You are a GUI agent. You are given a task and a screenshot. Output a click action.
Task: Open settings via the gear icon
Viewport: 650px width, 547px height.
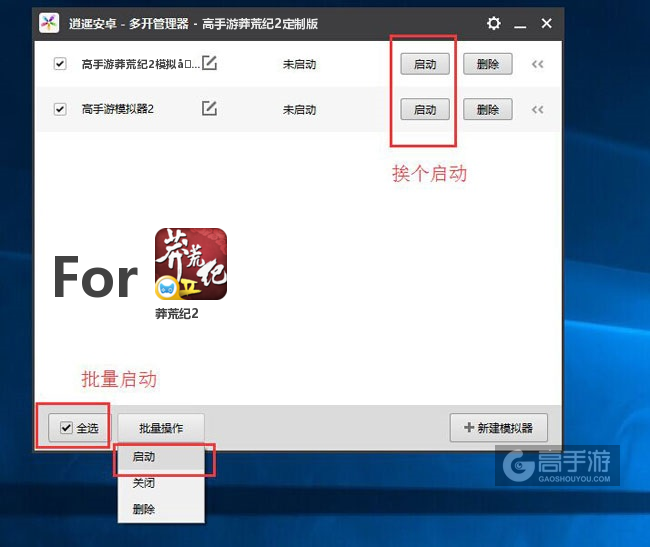pos(494,23)
